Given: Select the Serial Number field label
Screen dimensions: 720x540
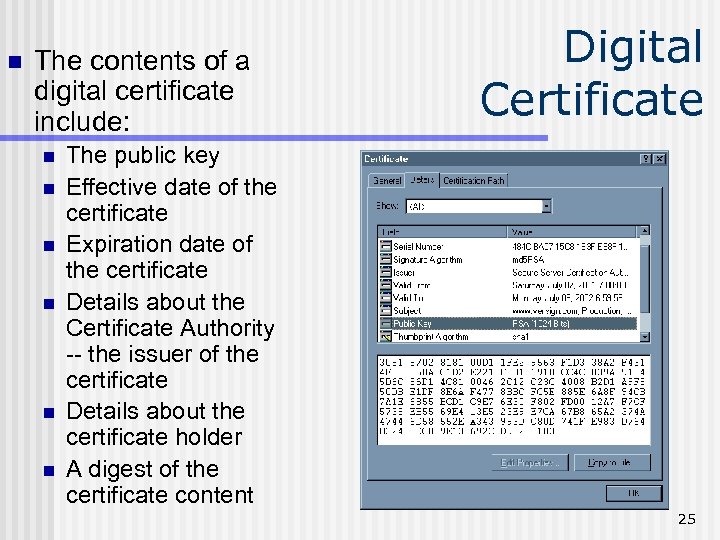Looking at the screenshot, I should pos(418,247).
